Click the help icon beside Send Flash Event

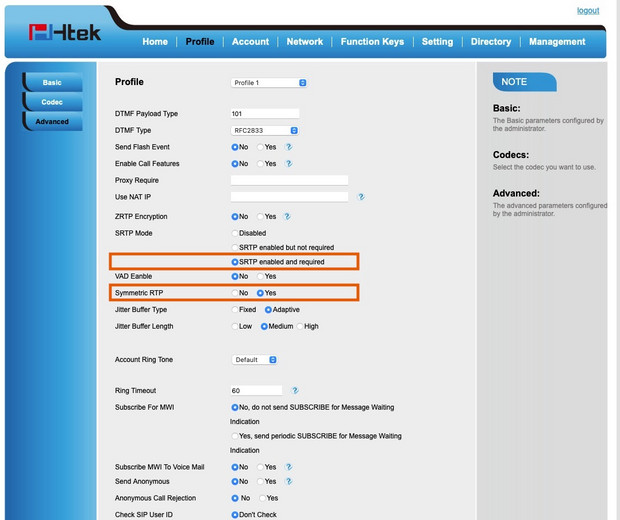pos(288,147)
